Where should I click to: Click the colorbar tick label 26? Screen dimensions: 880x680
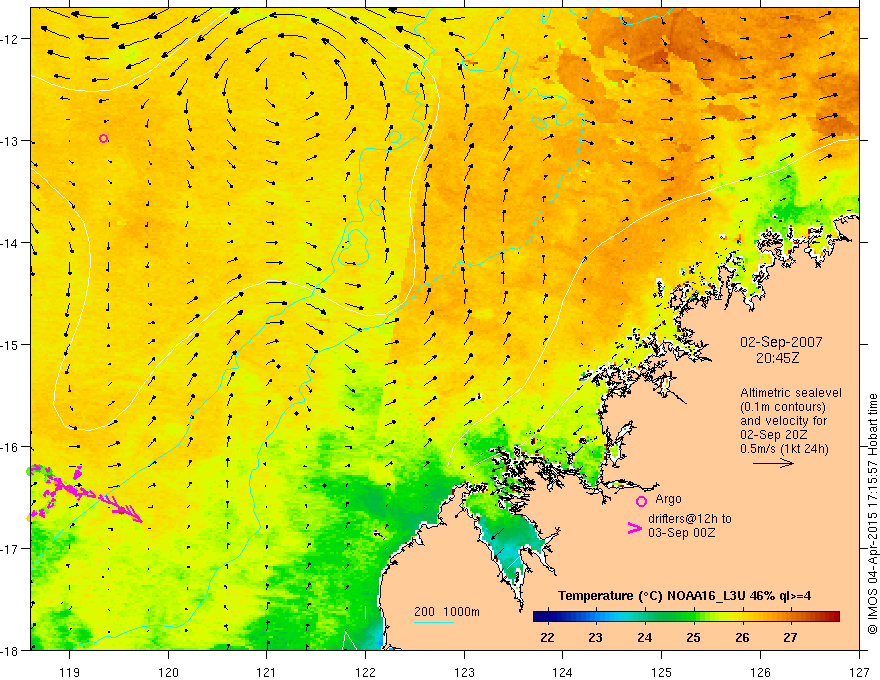tap(742, 638)
